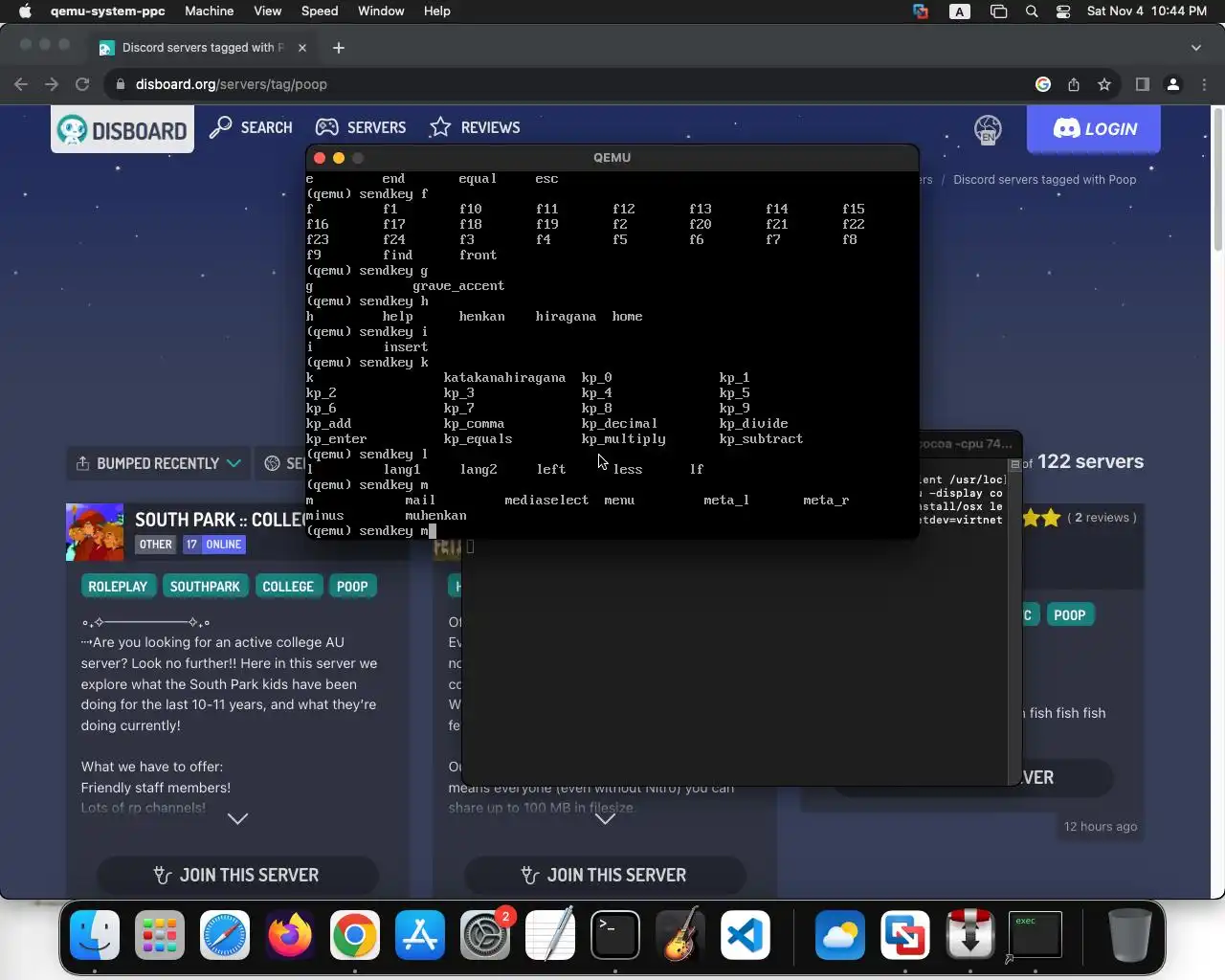Viewport: 1225px width, 980px height.
Task: Open TextEdit from the Dock
Action: pos(550,935)
